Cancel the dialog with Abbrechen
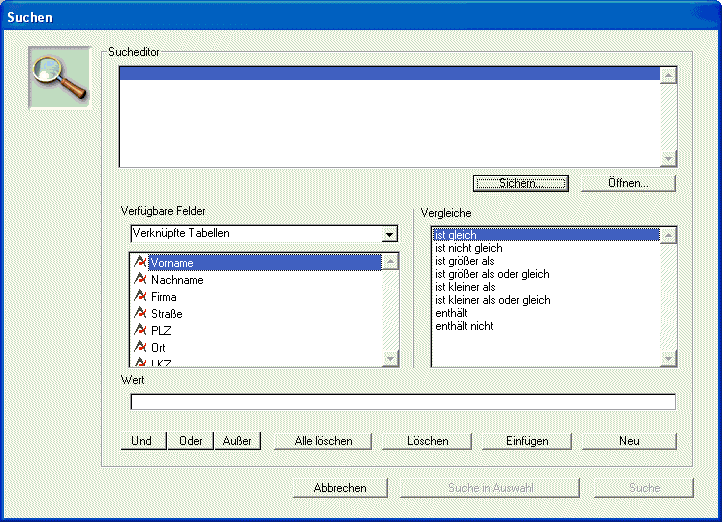722x522 pixels. [x=340, y=488]
